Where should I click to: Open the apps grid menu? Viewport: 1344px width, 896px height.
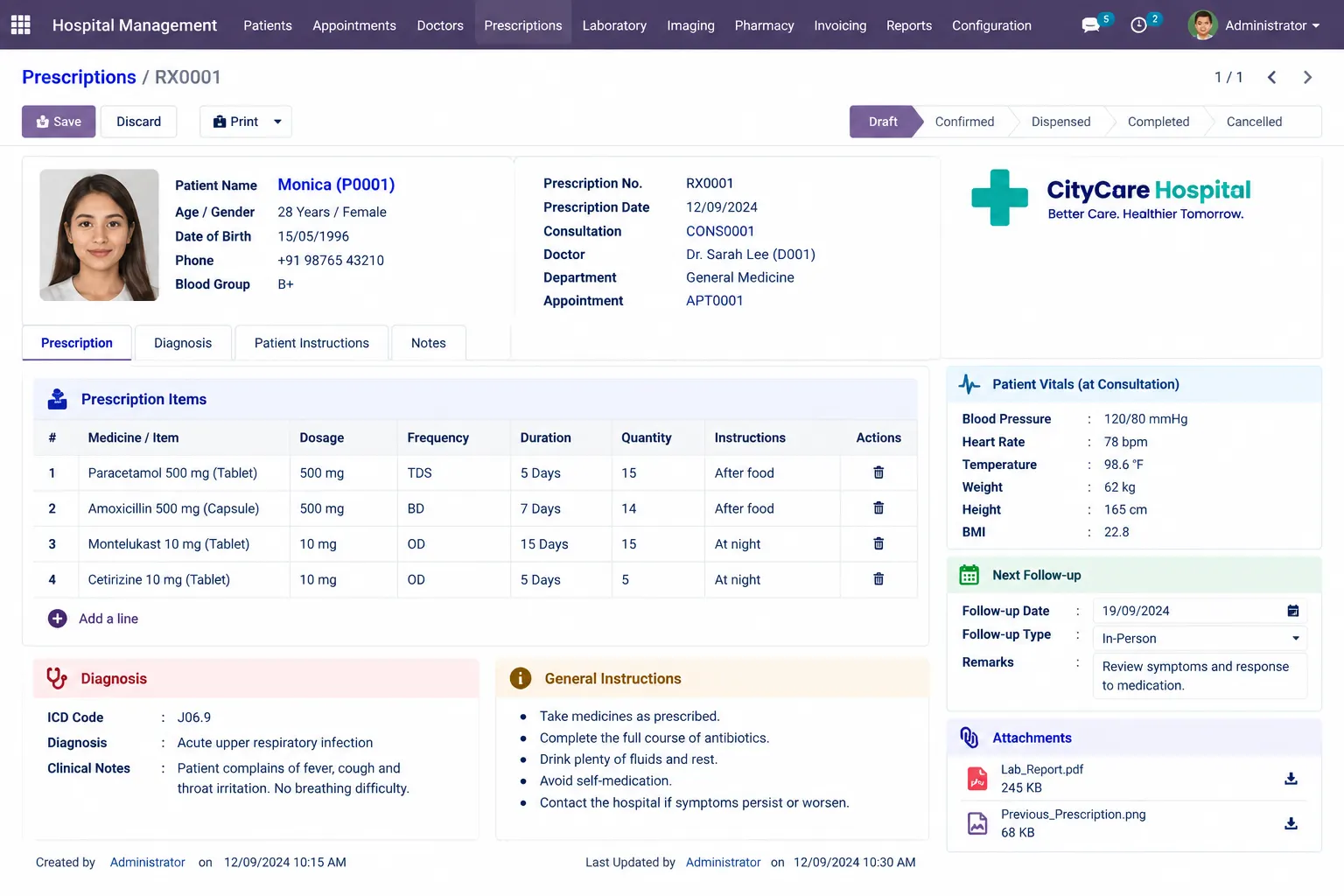tap(20, 24)
